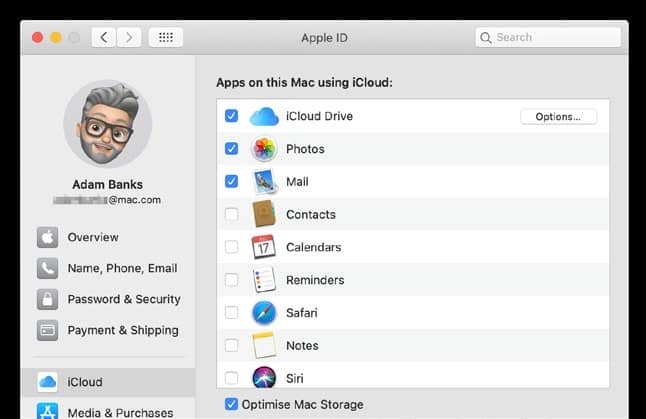This screenshot has height=419, width=646.
Task: Click the Notes label text
Action: point(302,346)
